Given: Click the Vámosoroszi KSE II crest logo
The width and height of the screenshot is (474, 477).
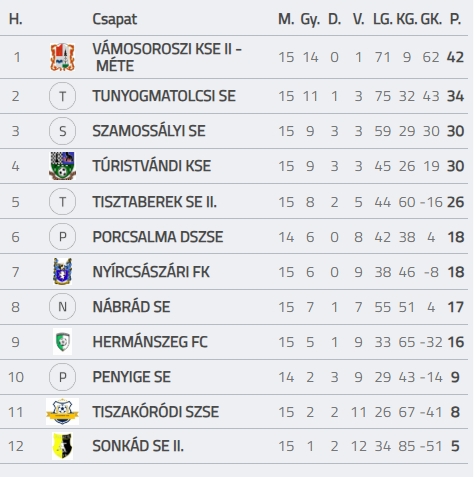Looking at the screenshot, I should click(x=62, y=57).
